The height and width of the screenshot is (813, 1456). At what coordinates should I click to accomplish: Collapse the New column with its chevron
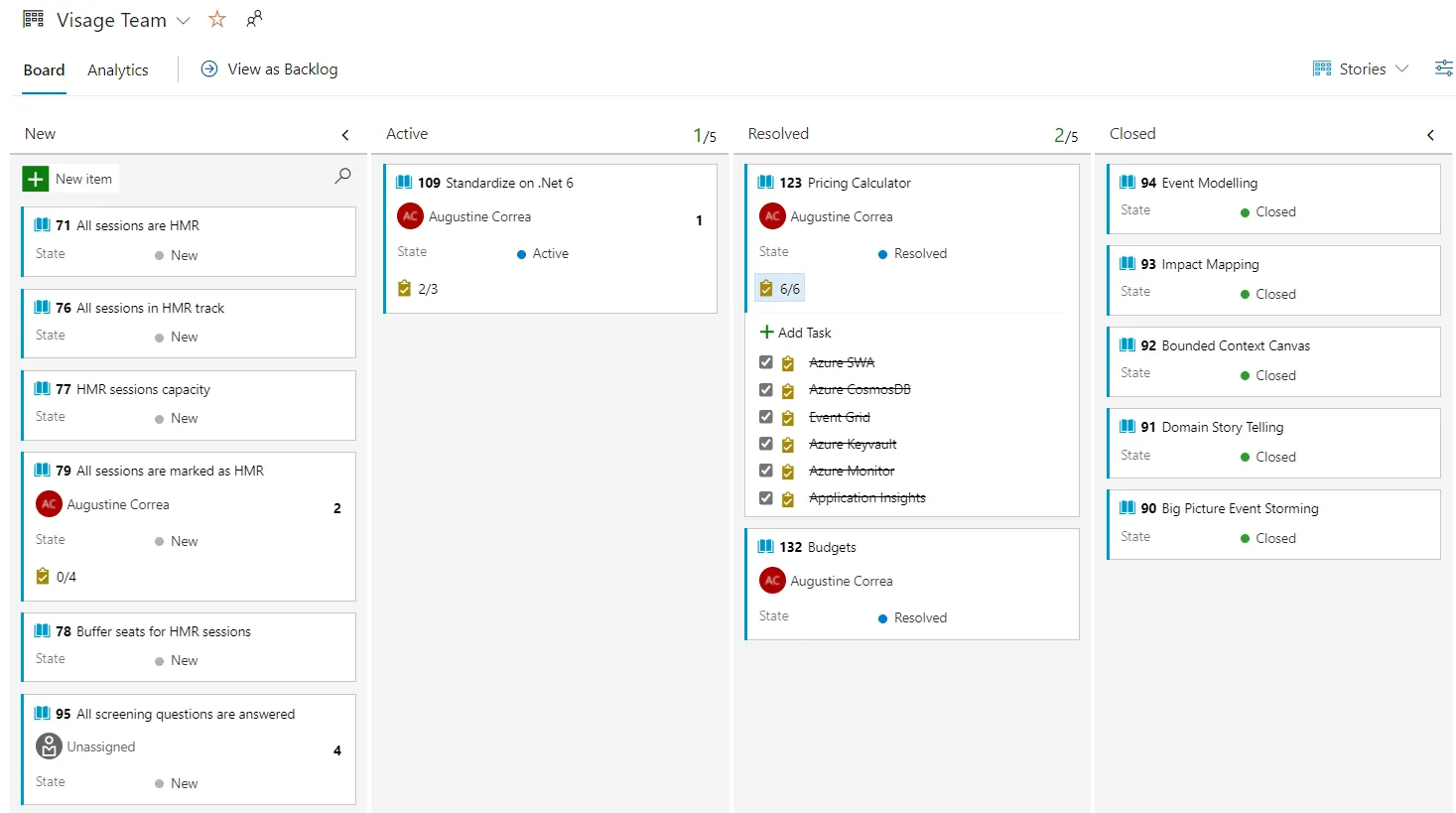pos(345,135)
